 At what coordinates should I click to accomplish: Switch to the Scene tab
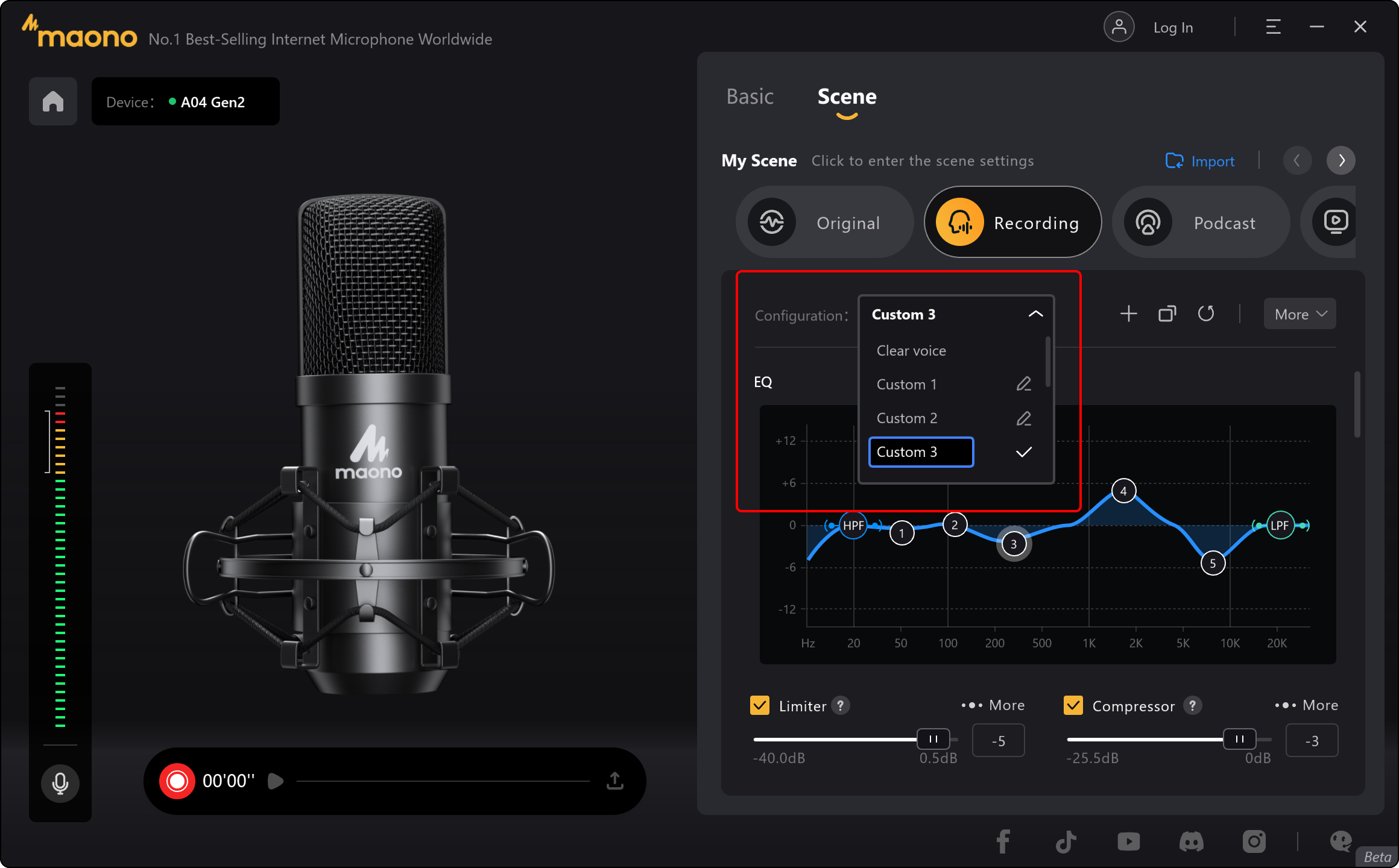click(847, 96)
